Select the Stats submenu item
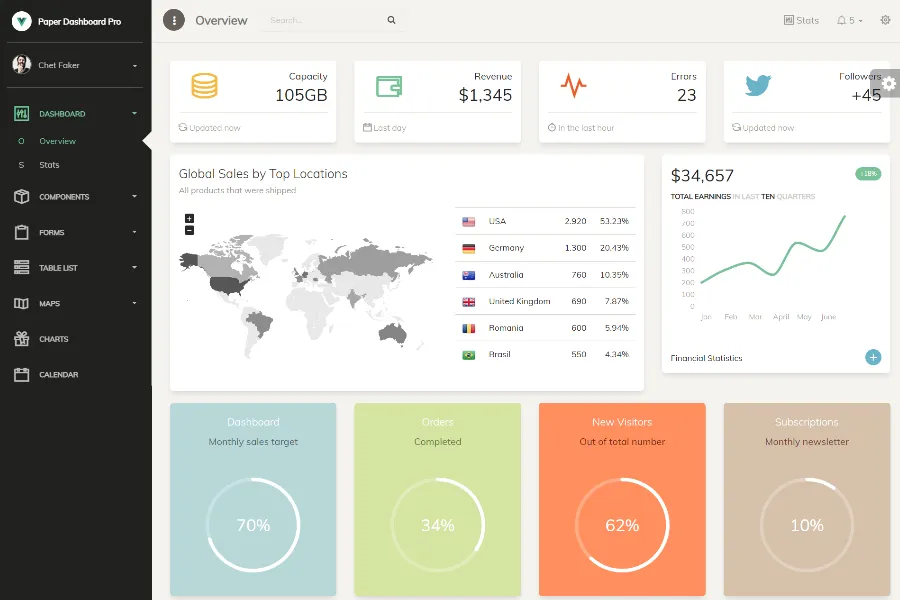Viewport: 900px width, 600px height. coord(49,165)
